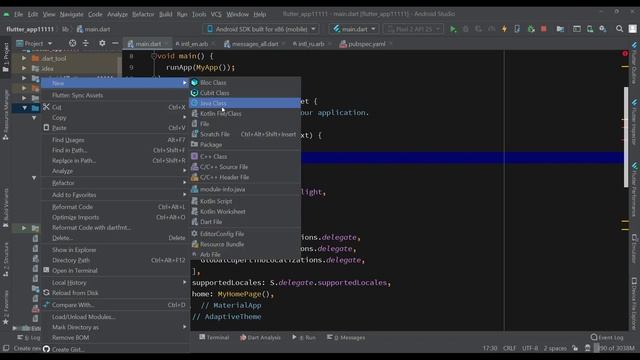The image size is (640, 360).
Task: Open the Dart Analysis tool window
Action: click(260, 338)
